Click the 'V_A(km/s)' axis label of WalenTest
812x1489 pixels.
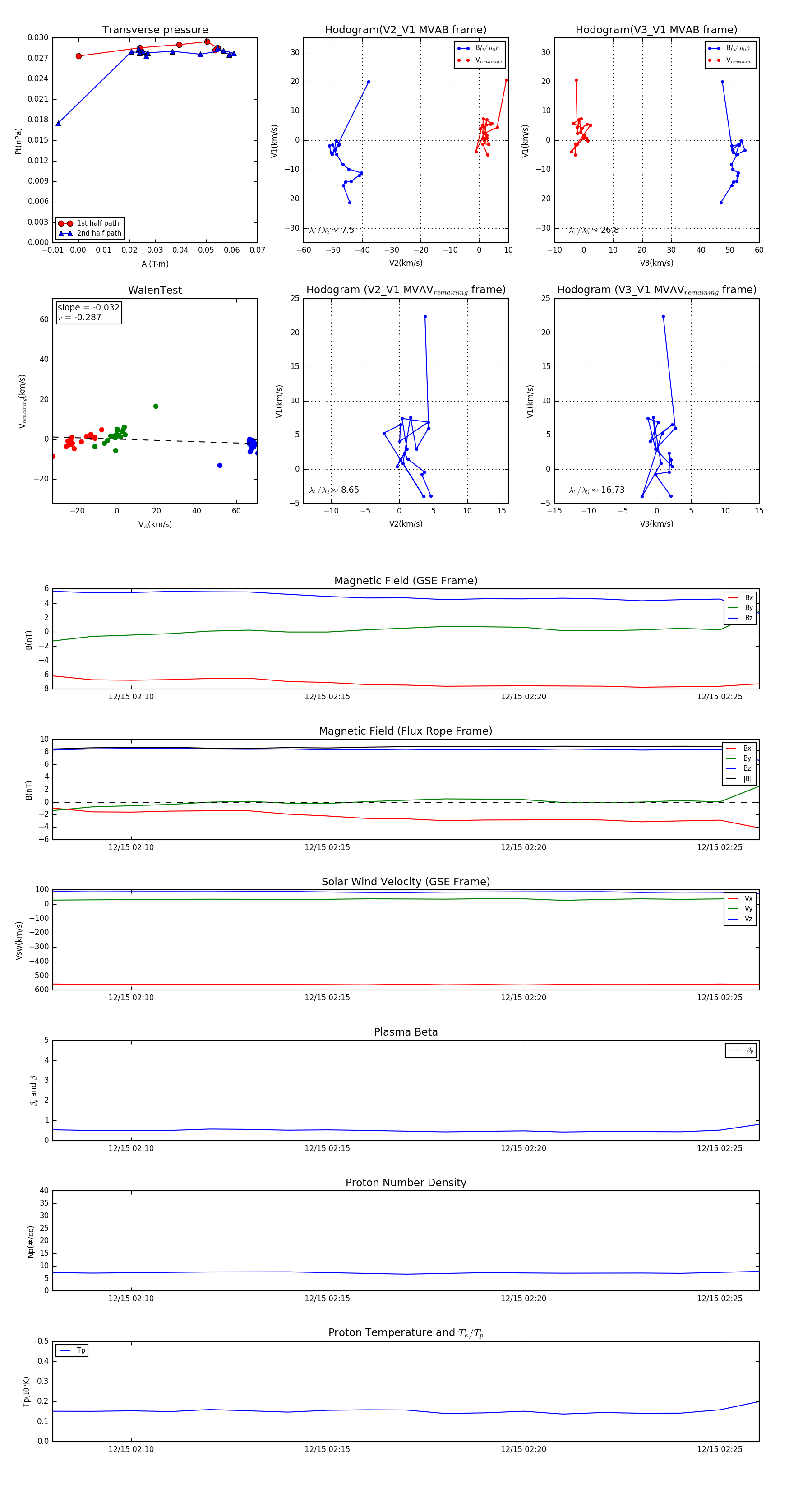click(155, 524)
